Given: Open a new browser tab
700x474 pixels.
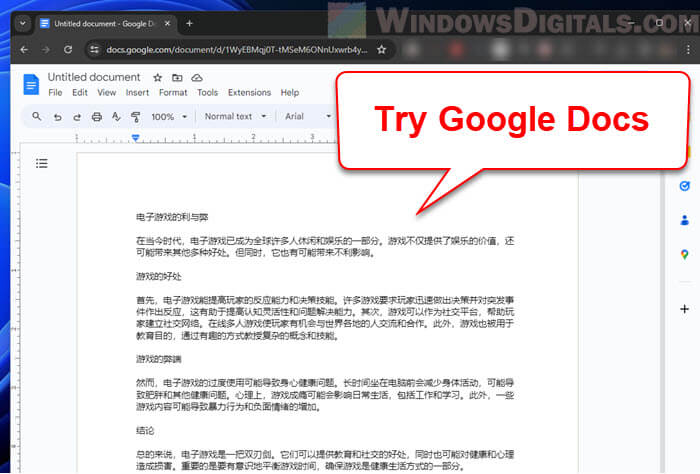Looking at the screenshot, I should (189, 23).
